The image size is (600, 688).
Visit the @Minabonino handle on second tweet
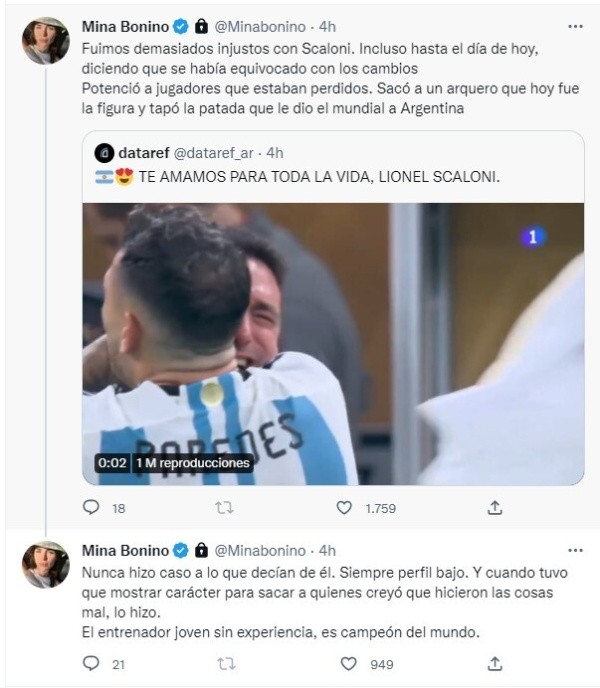(260, 551)
